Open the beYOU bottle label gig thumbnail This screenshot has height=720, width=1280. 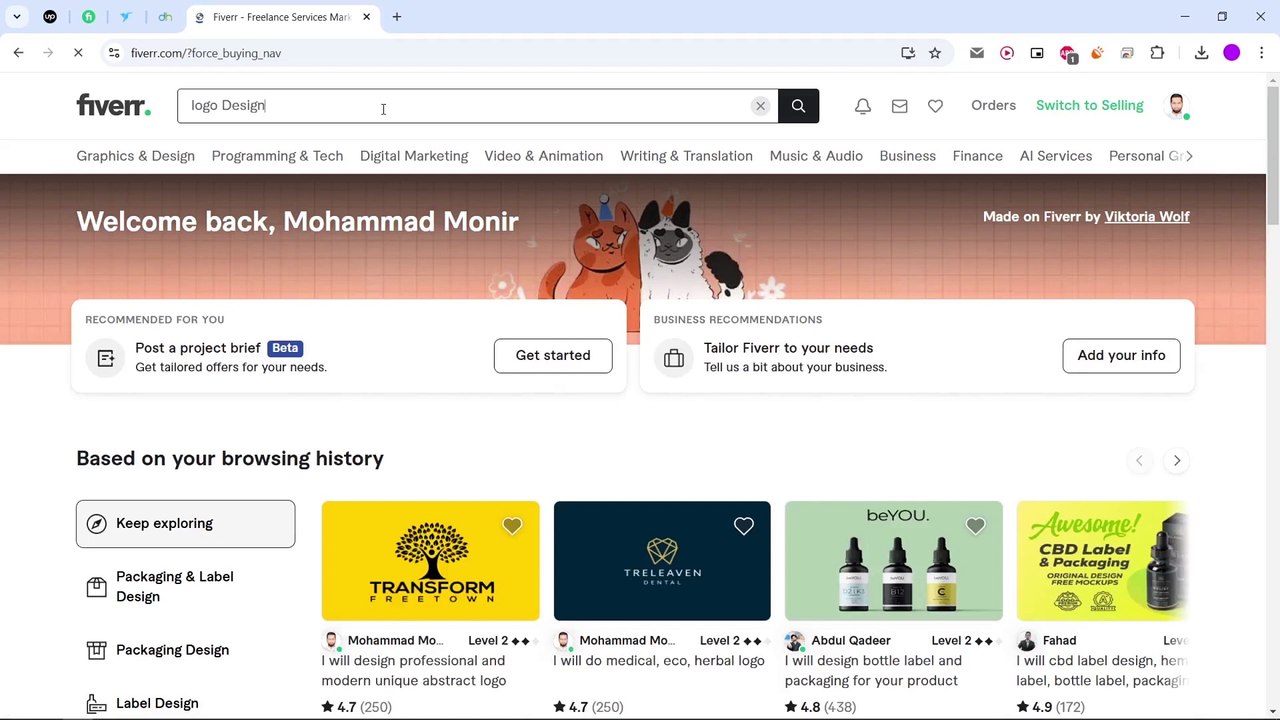click(894, 561)
